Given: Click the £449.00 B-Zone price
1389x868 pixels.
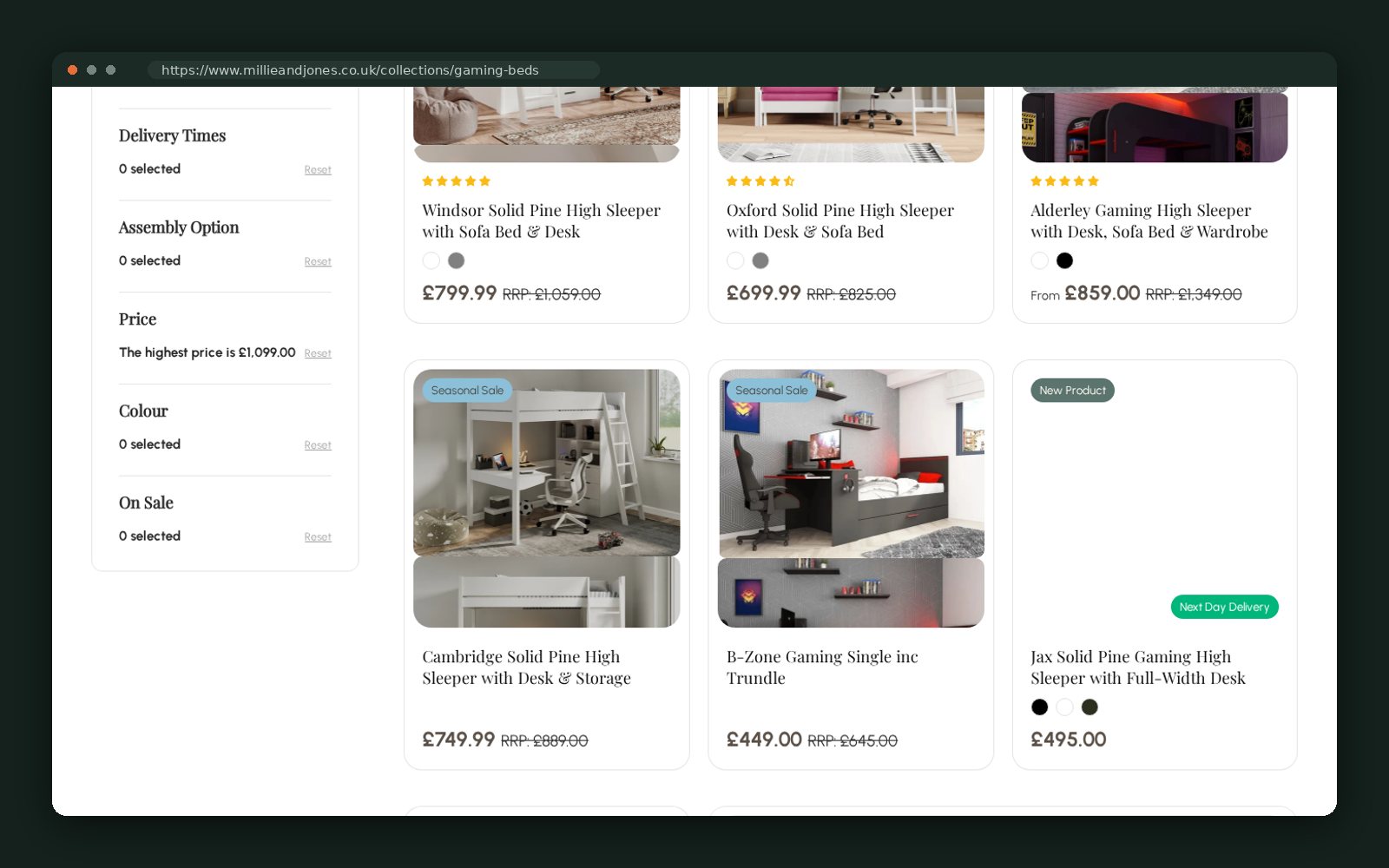Looking at the screenshot, I should 764,740.
